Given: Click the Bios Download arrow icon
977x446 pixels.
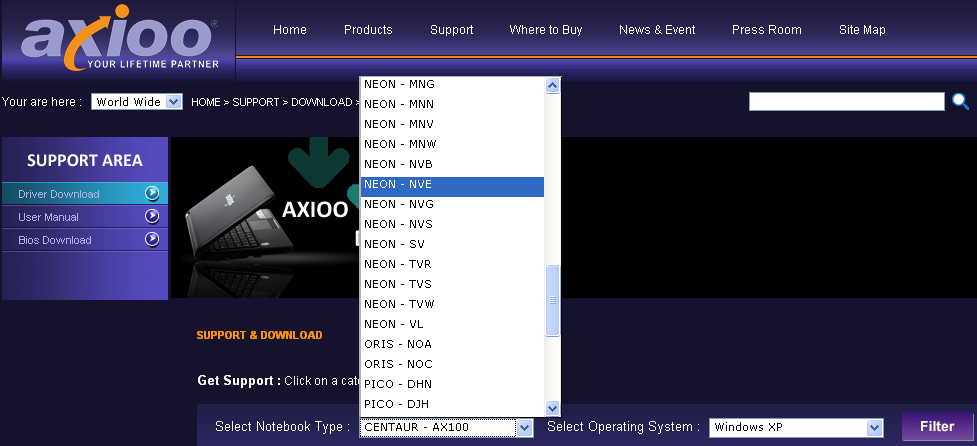Looking at the screenshot, I should (x=152, y=239).
